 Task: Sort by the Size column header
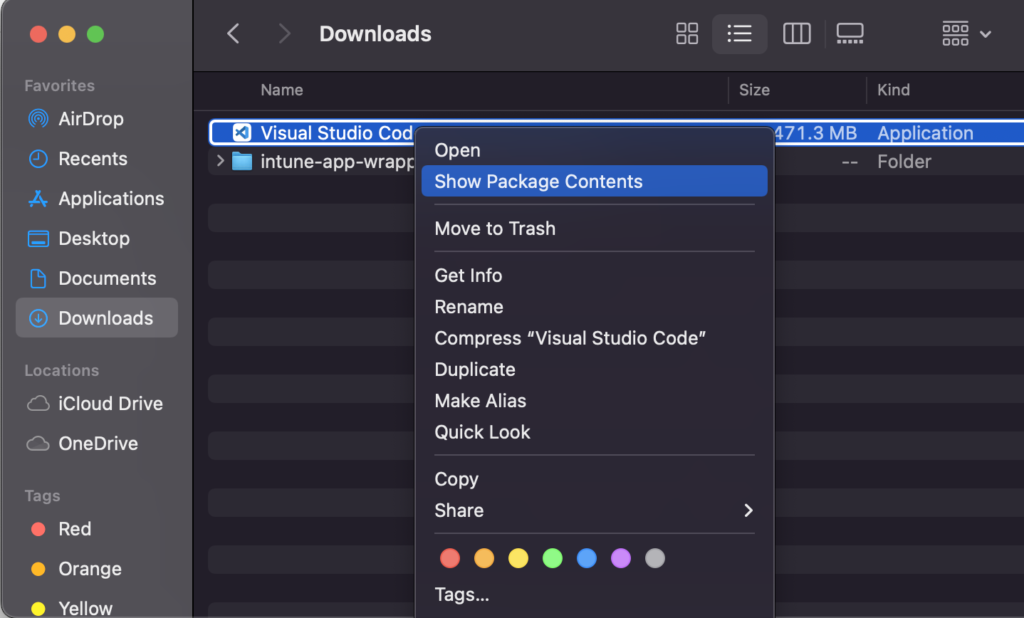tap(754, 90)
